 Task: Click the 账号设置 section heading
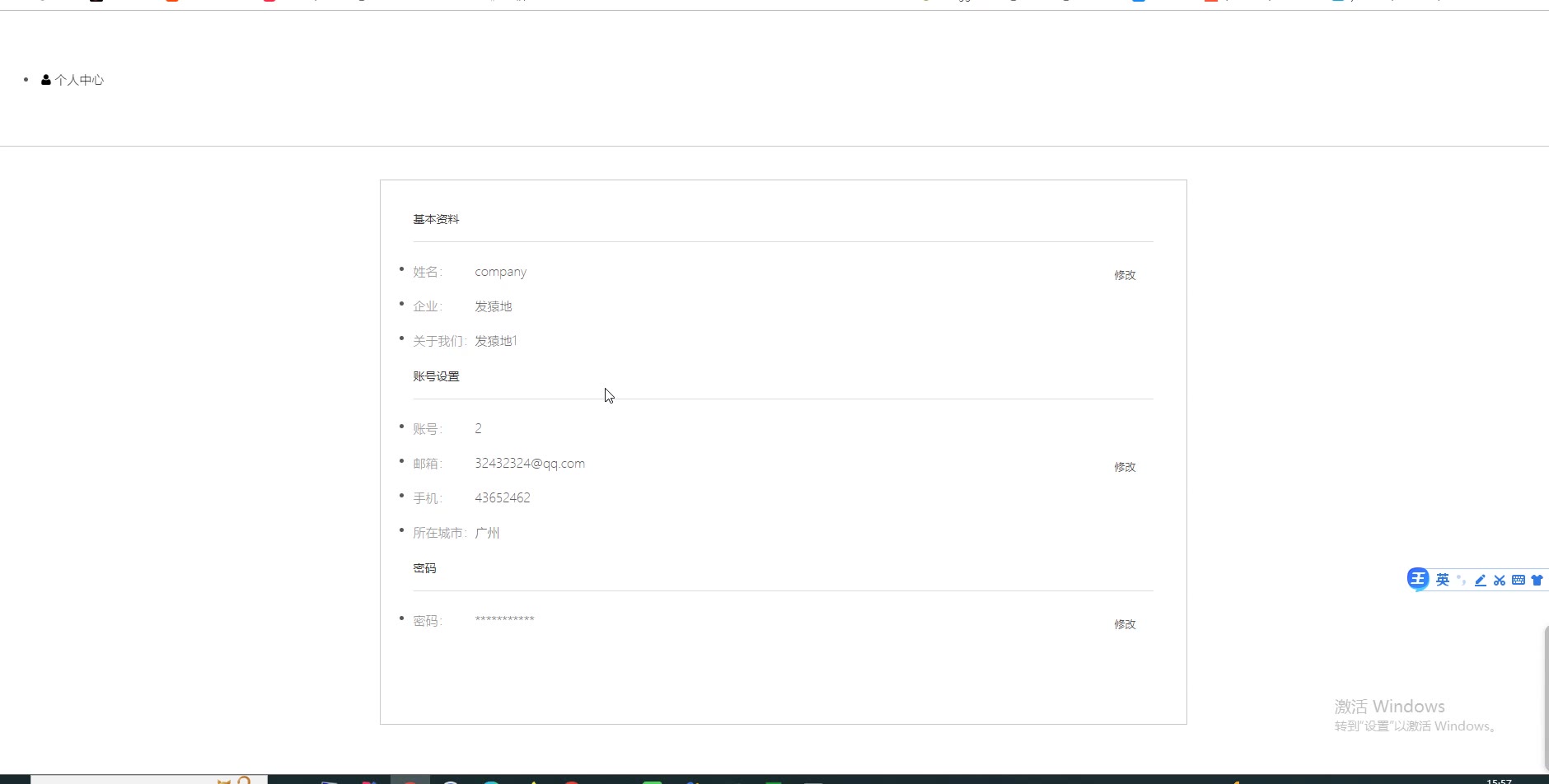(x=436, y=376)
